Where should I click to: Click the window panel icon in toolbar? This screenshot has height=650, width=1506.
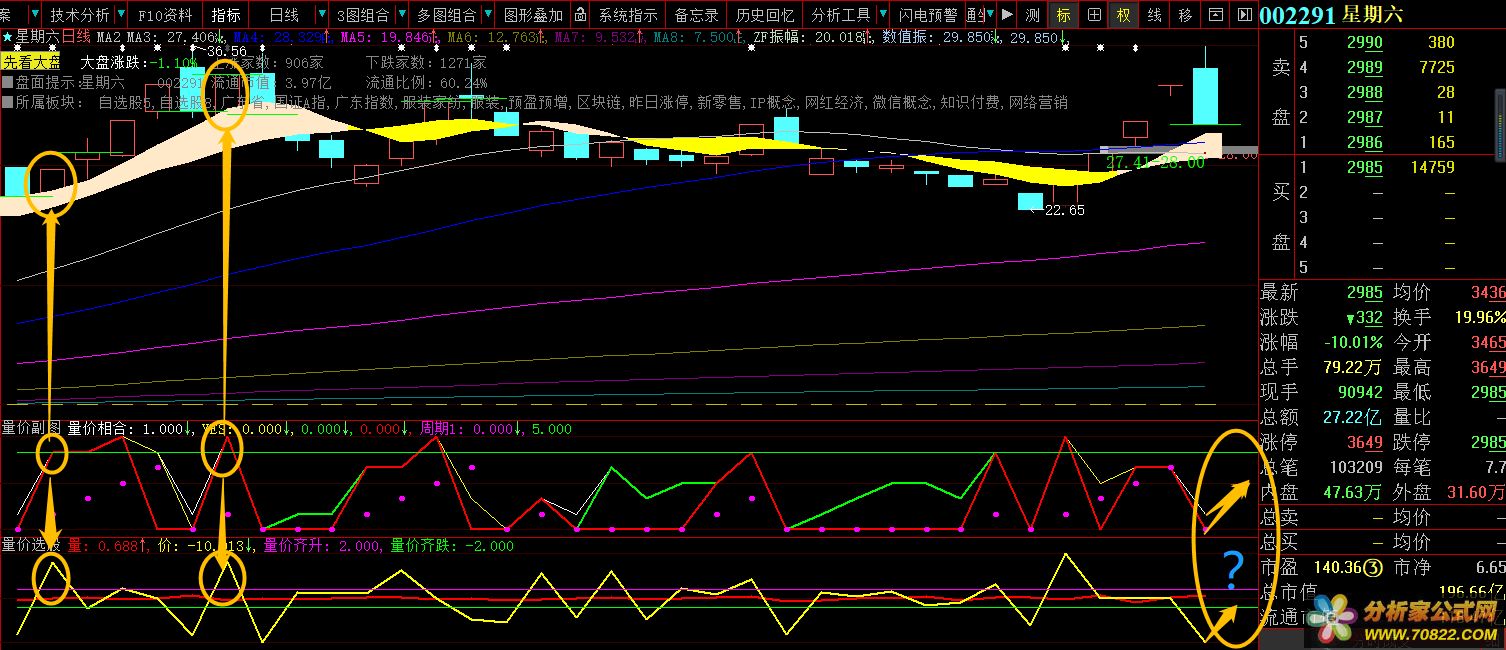(1215, 15)
